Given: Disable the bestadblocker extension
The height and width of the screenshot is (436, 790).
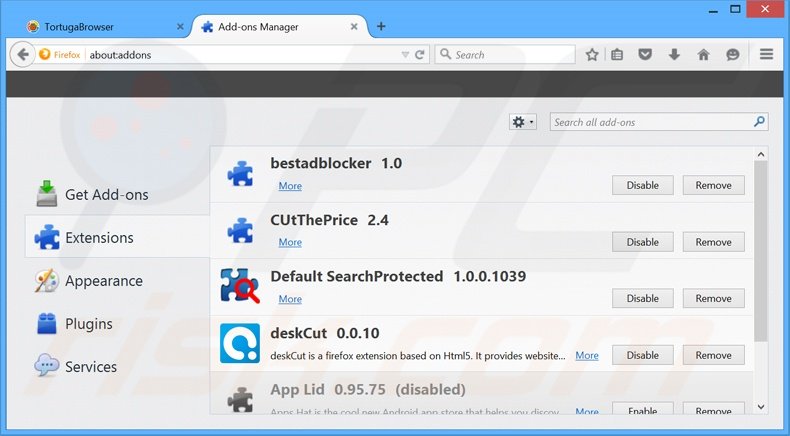Looking at the screenshot, I should pos(642,185).
